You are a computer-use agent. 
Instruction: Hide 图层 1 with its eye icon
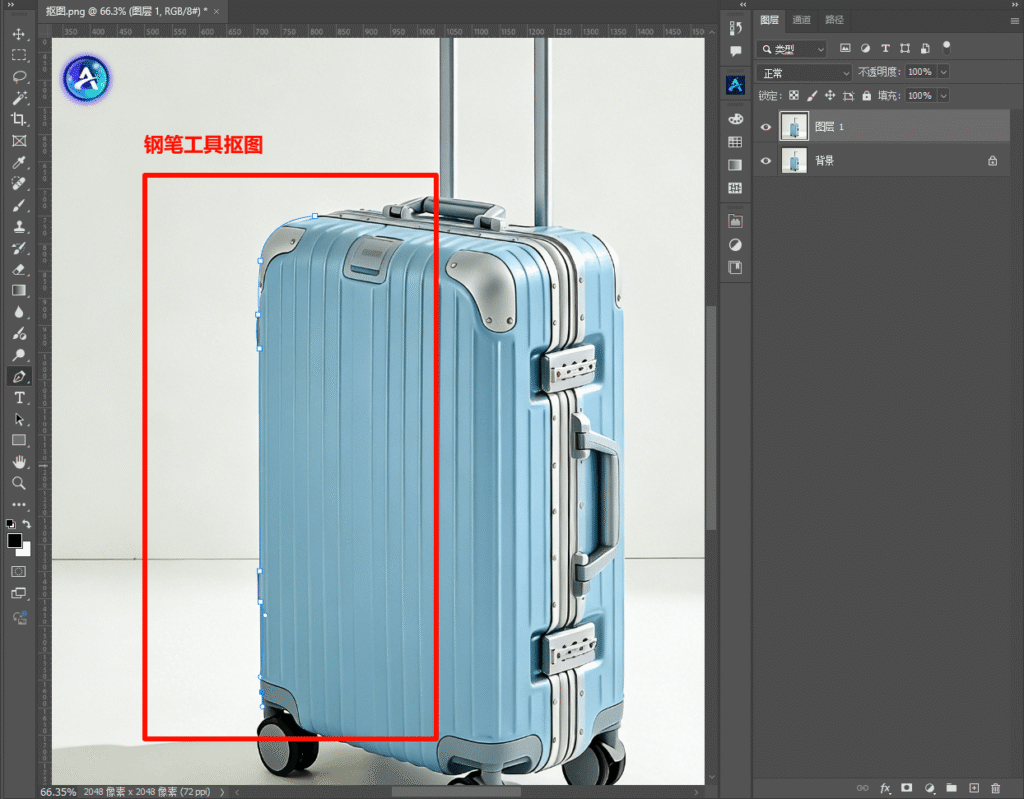(766, 127)
